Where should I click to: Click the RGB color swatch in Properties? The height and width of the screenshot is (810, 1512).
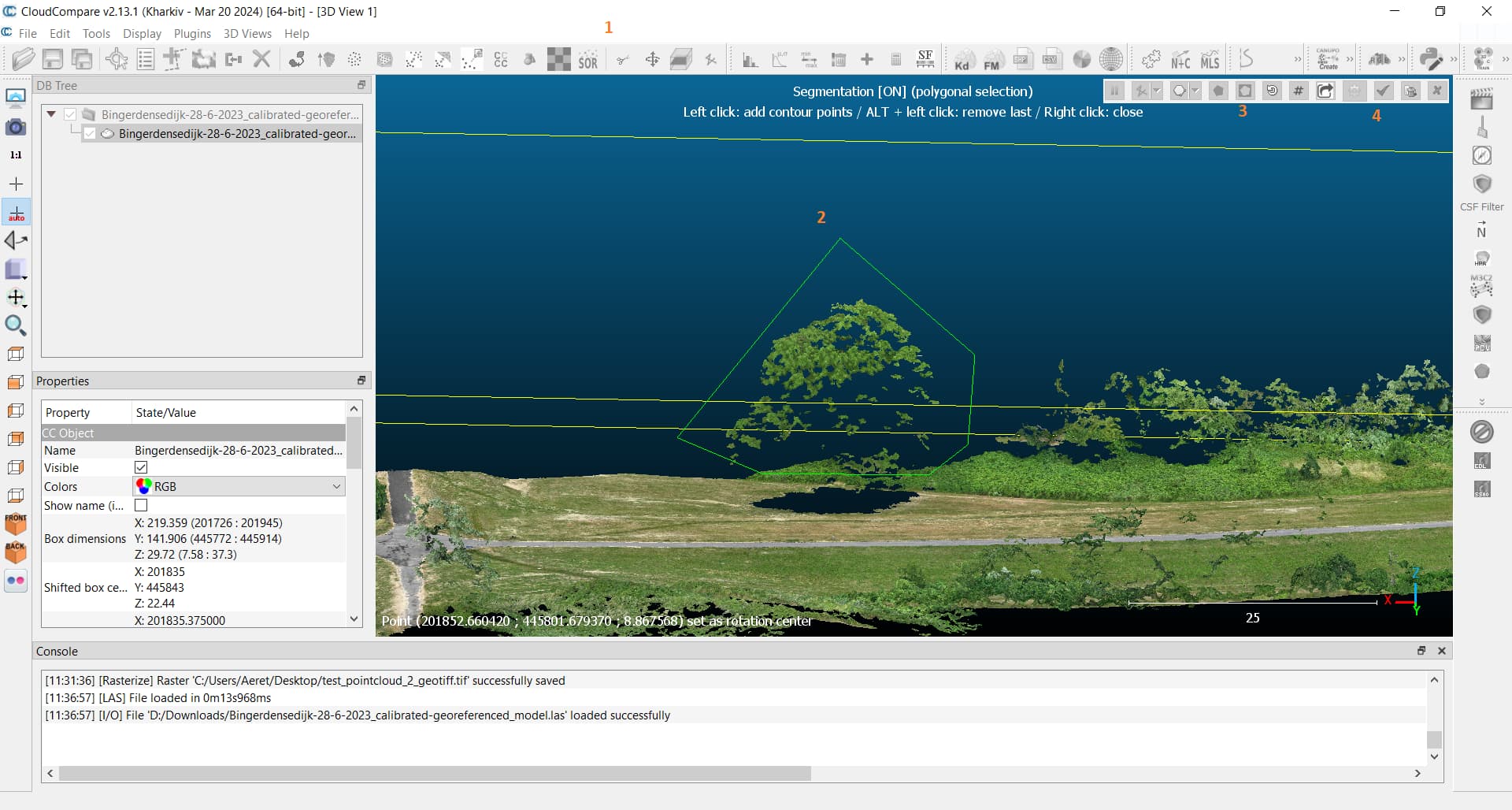click(x=143, y=486)
